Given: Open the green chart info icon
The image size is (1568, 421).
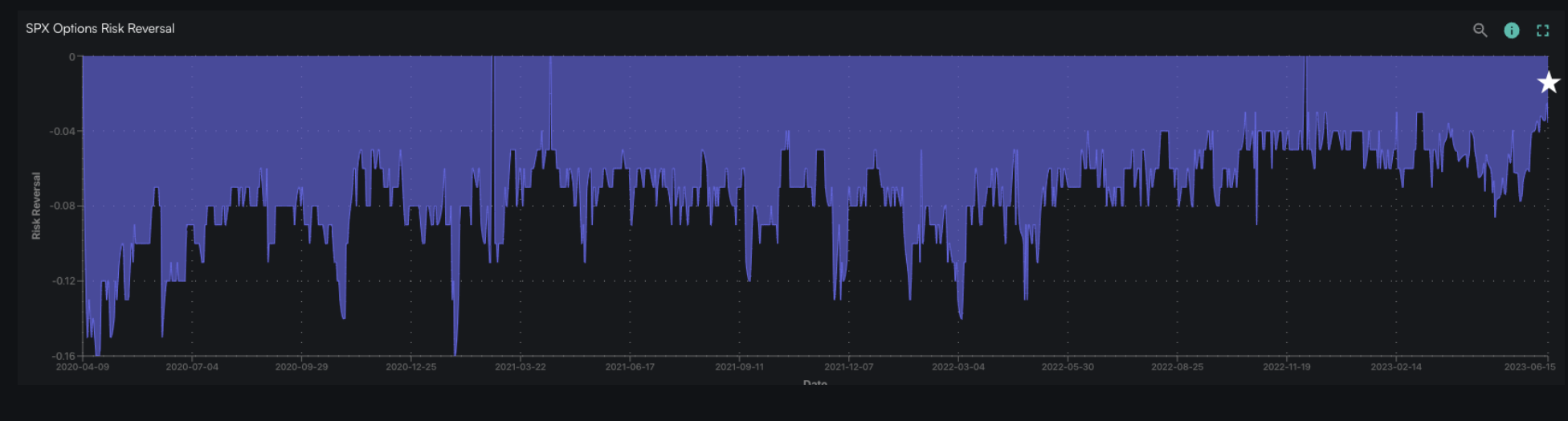Looking at the screenshot, I should (1512, 31).
